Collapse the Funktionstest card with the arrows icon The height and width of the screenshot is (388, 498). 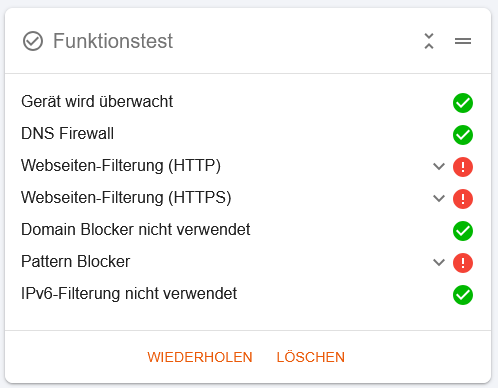point(429,41)
